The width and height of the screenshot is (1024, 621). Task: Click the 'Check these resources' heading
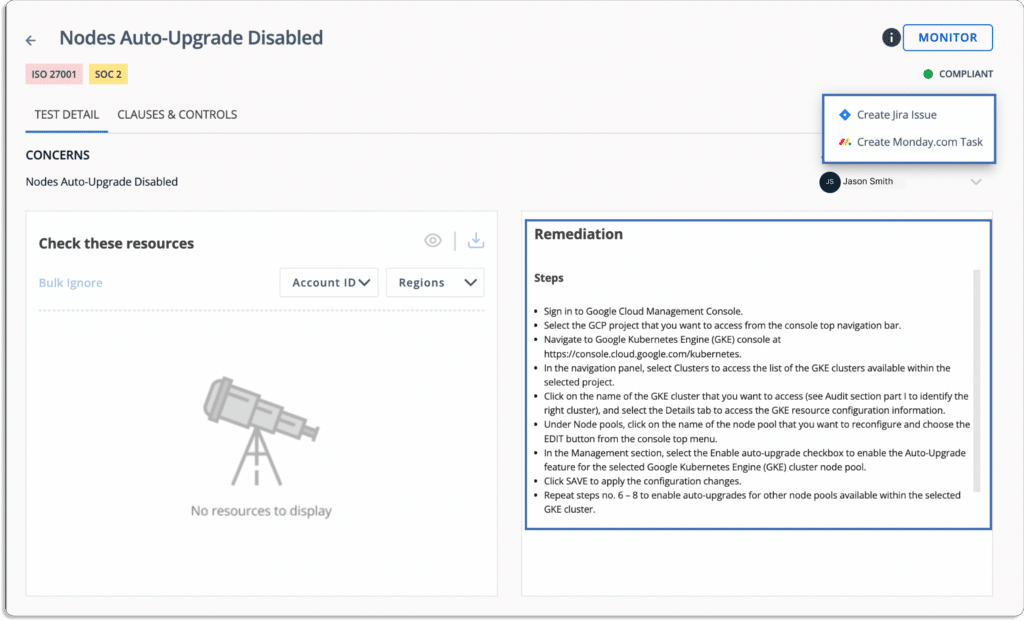pyautogui.click(x=116, y=244)
